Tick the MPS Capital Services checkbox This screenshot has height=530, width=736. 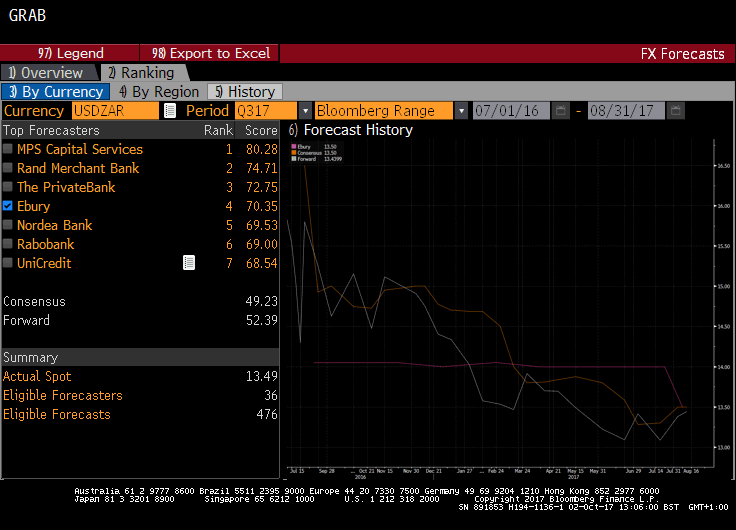pyautogui.click(x=8, y=149)
